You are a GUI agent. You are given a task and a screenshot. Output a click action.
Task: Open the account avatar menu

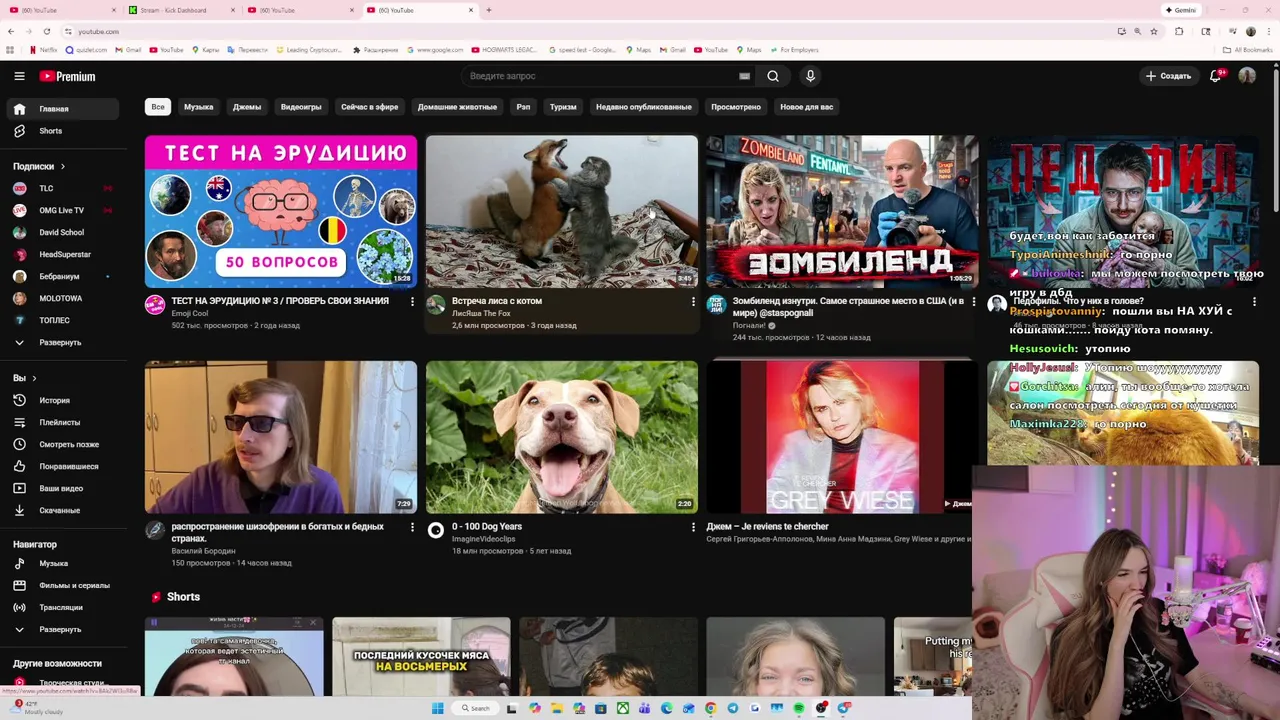tap(1247, 76)
